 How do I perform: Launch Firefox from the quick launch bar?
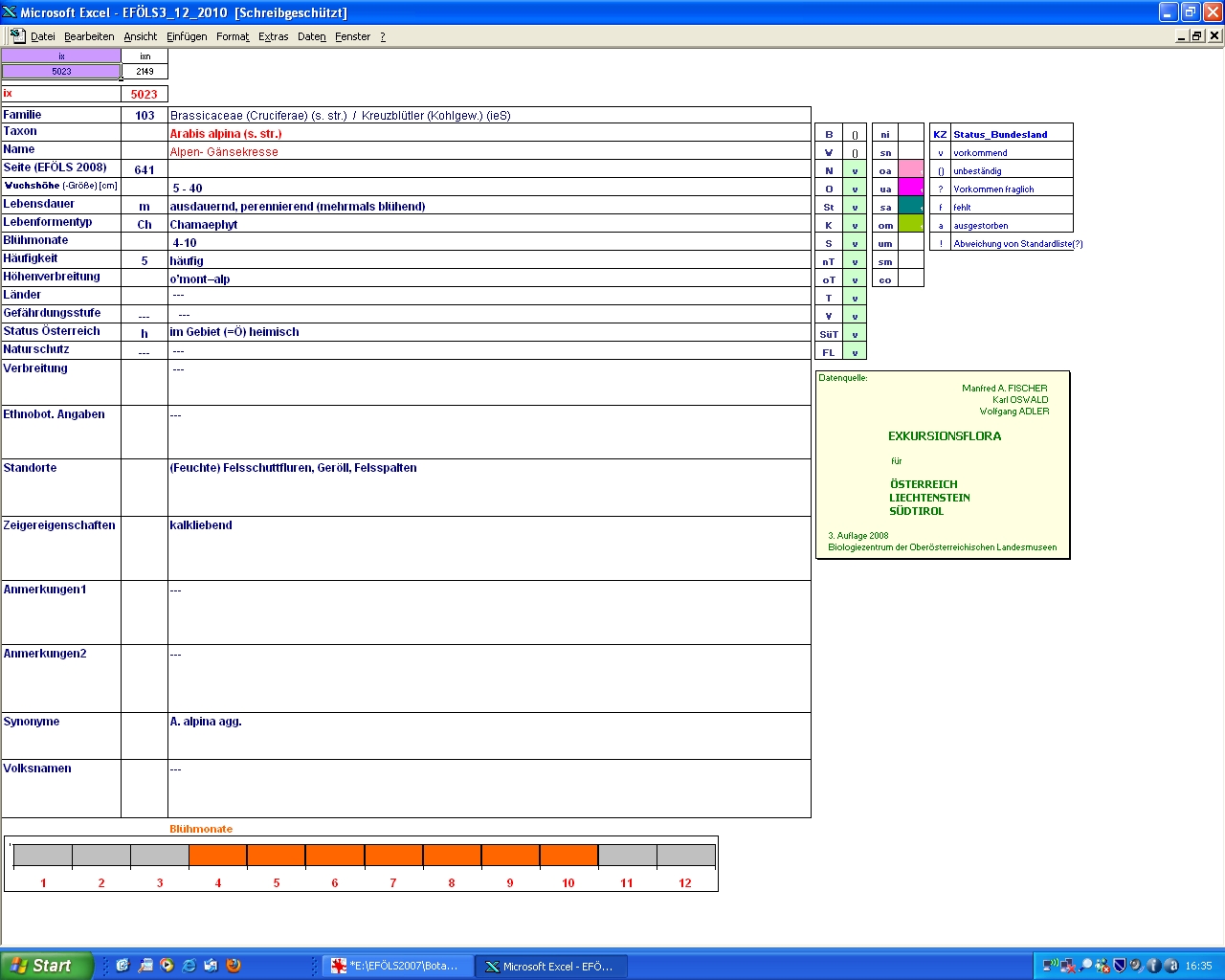(x=234, y=966)
